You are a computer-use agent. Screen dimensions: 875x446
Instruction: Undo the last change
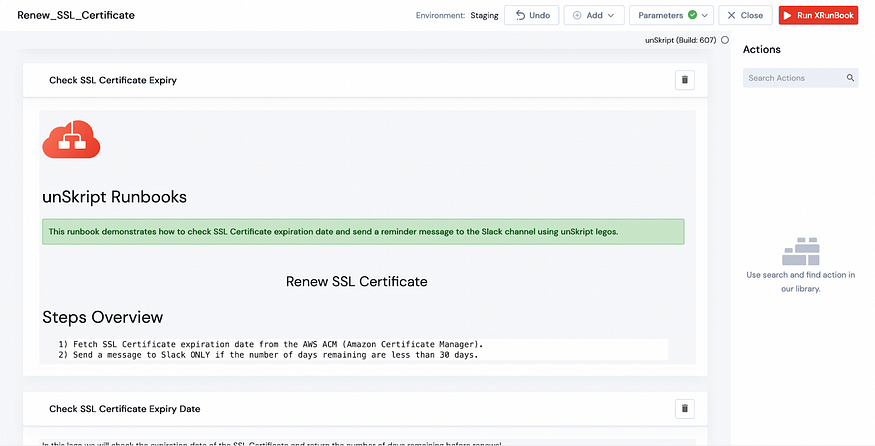click(532, 15)
